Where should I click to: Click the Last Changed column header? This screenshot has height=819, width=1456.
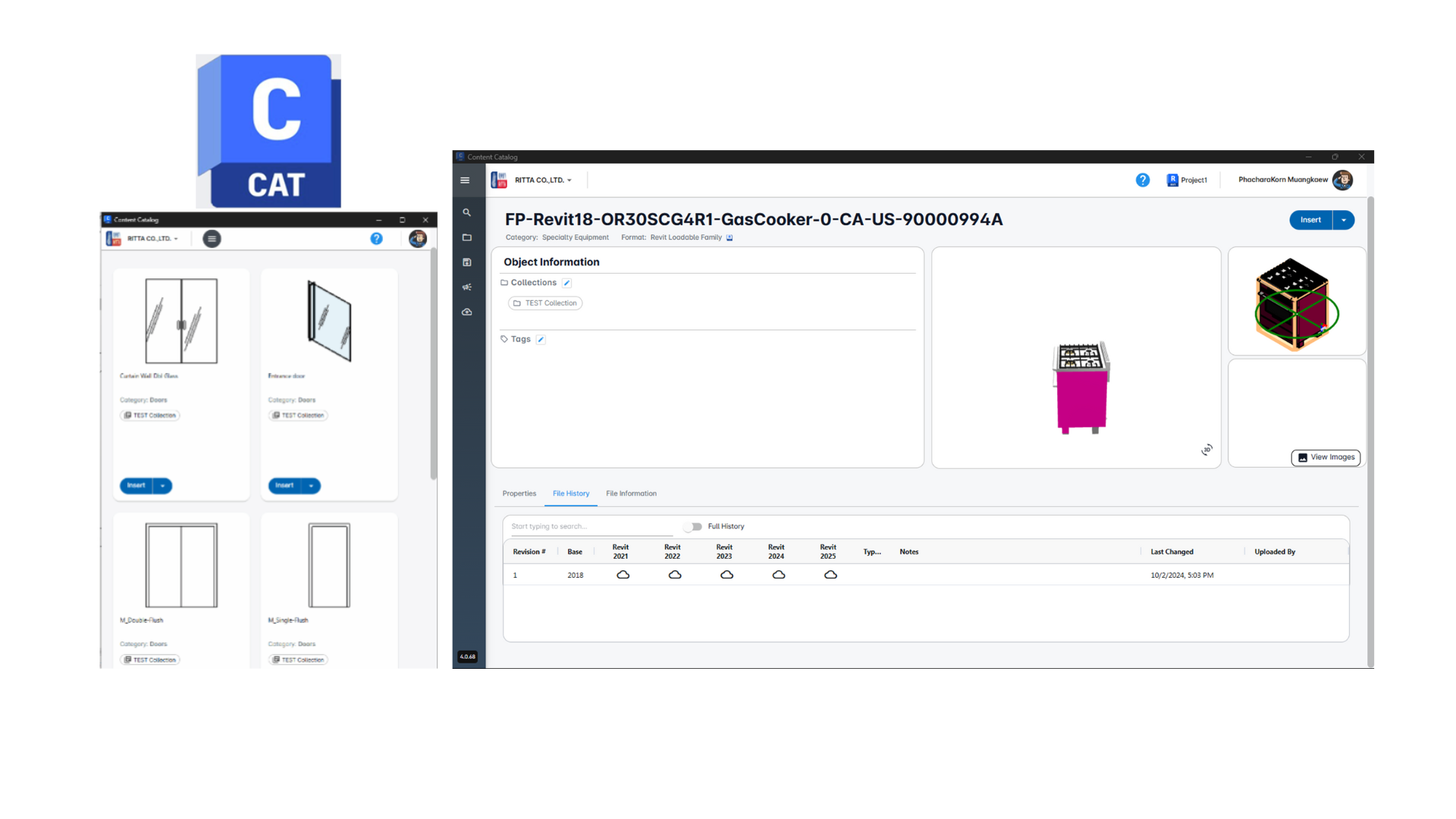click(x=1172, y=552)
